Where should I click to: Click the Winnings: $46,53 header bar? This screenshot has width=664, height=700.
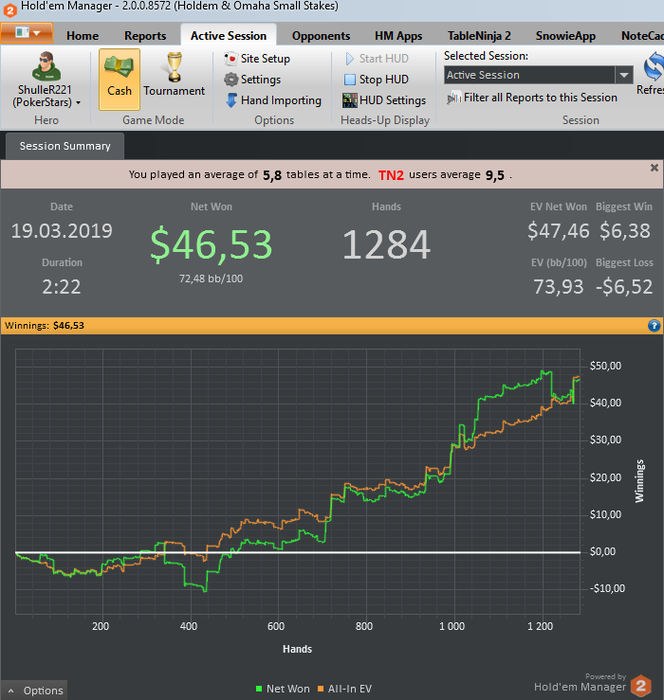(331, 325)
